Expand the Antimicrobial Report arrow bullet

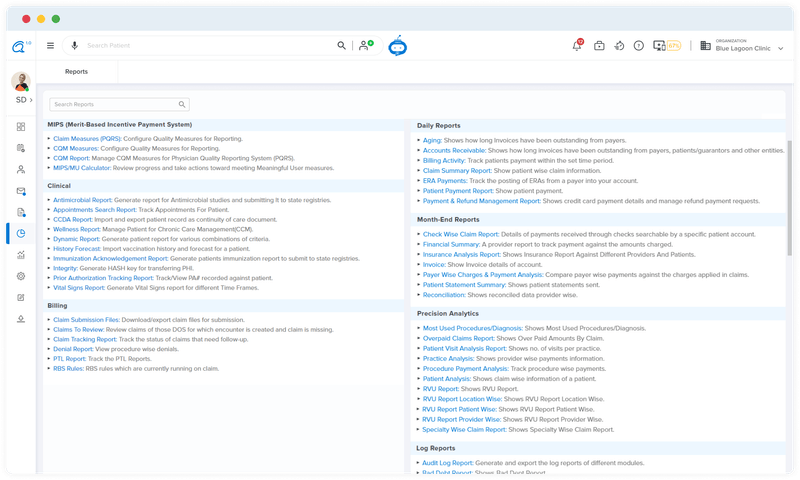click(49, 200)
